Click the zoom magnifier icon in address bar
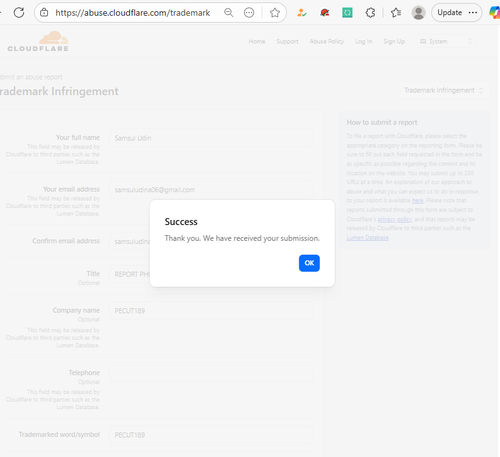Image resolution: width=500 pixels, height=457 pixels. [229, 13]
